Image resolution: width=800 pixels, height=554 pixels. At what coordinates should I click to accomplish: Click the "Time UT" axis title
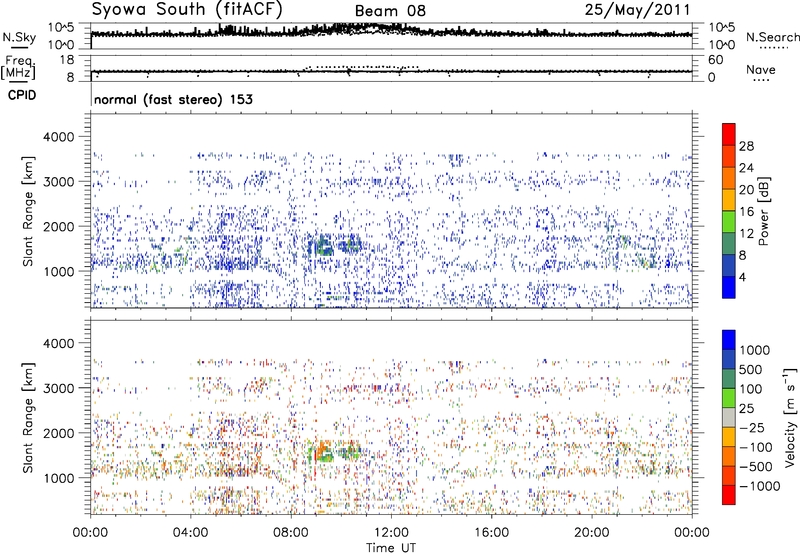pyautogui.click(x=391, y=548)
